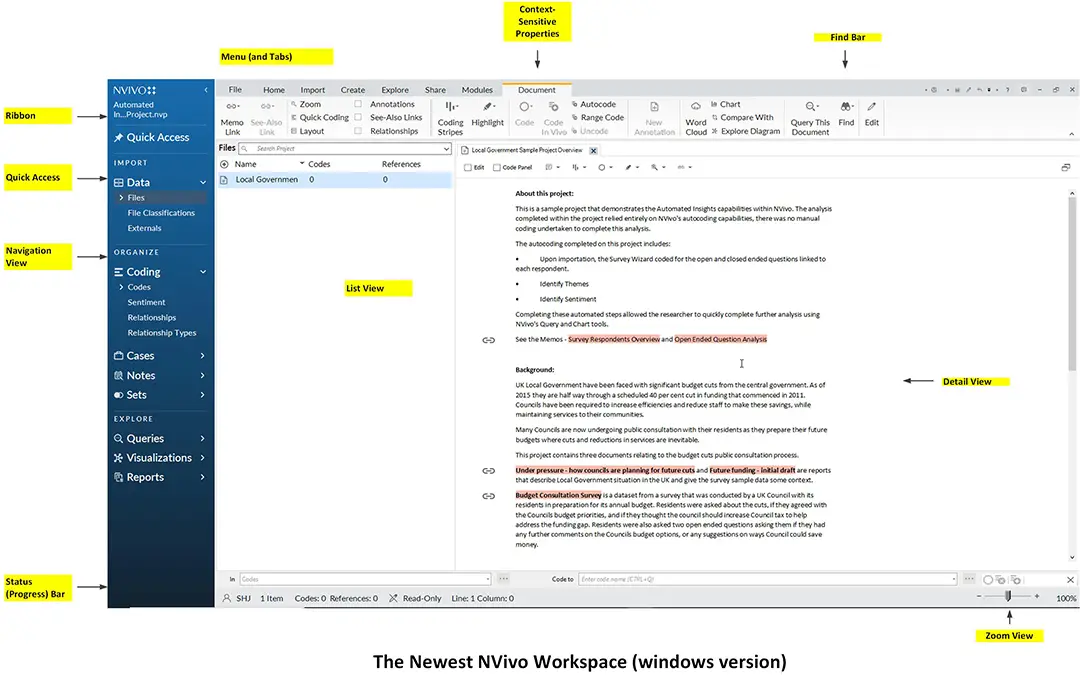Open the Explore menu tab
The image size is (1080, 684).
394,89
